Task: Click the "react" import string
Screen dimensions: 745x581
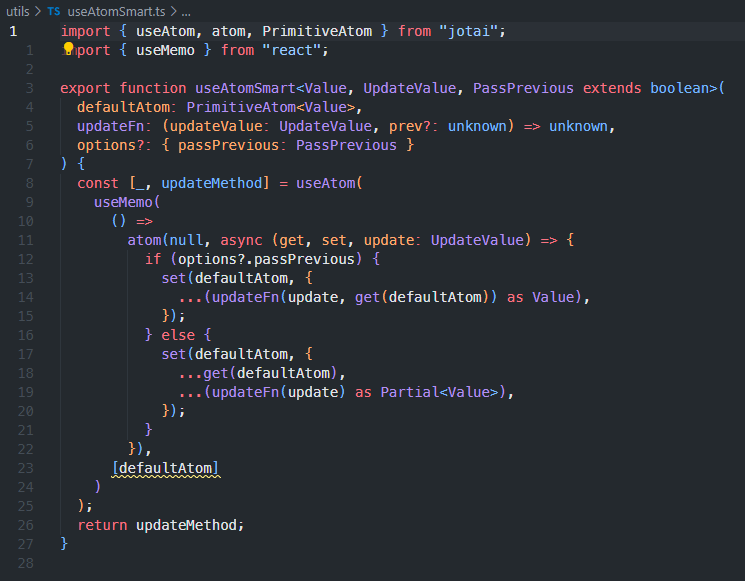Action: pos(290,50)
